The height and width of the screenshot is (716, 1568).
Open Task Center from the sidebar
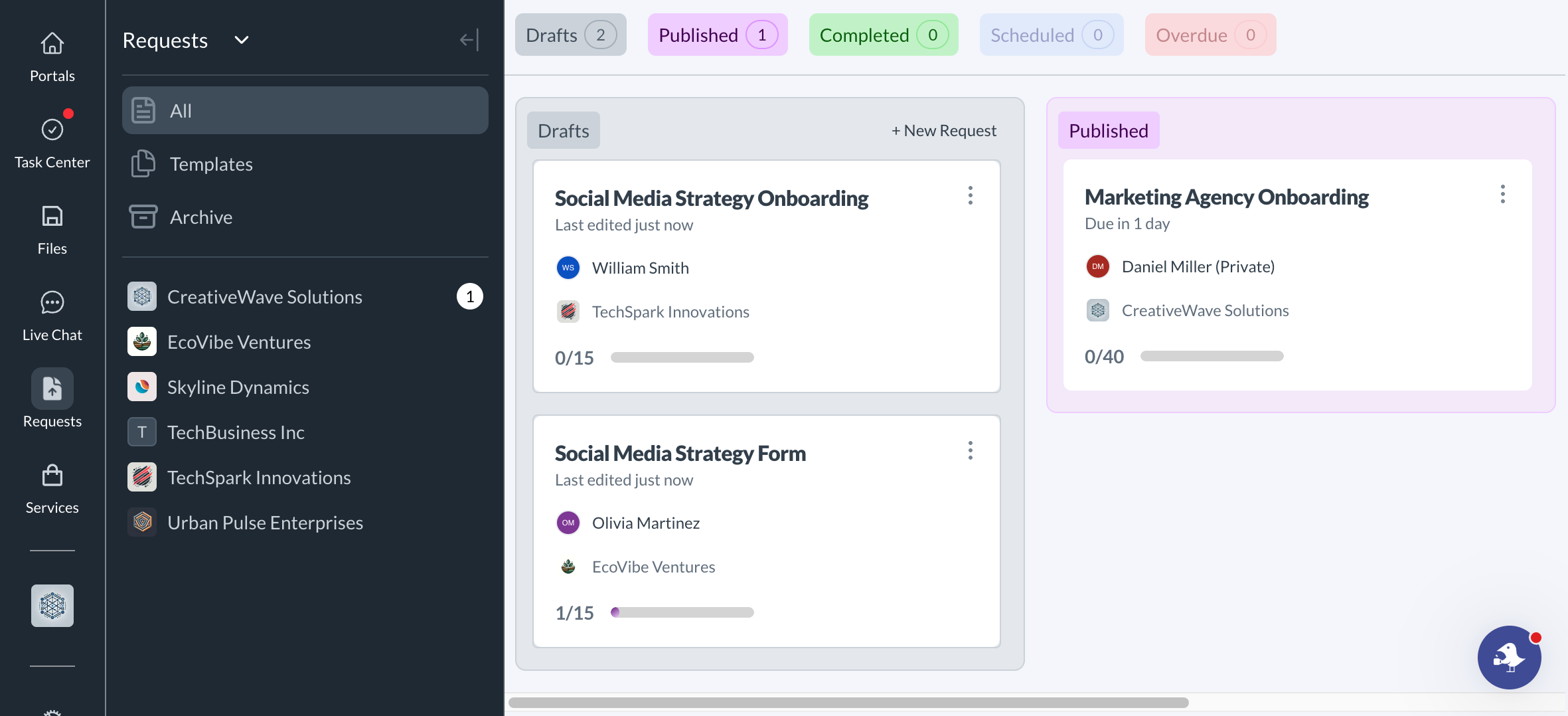(x=52, y=131)
